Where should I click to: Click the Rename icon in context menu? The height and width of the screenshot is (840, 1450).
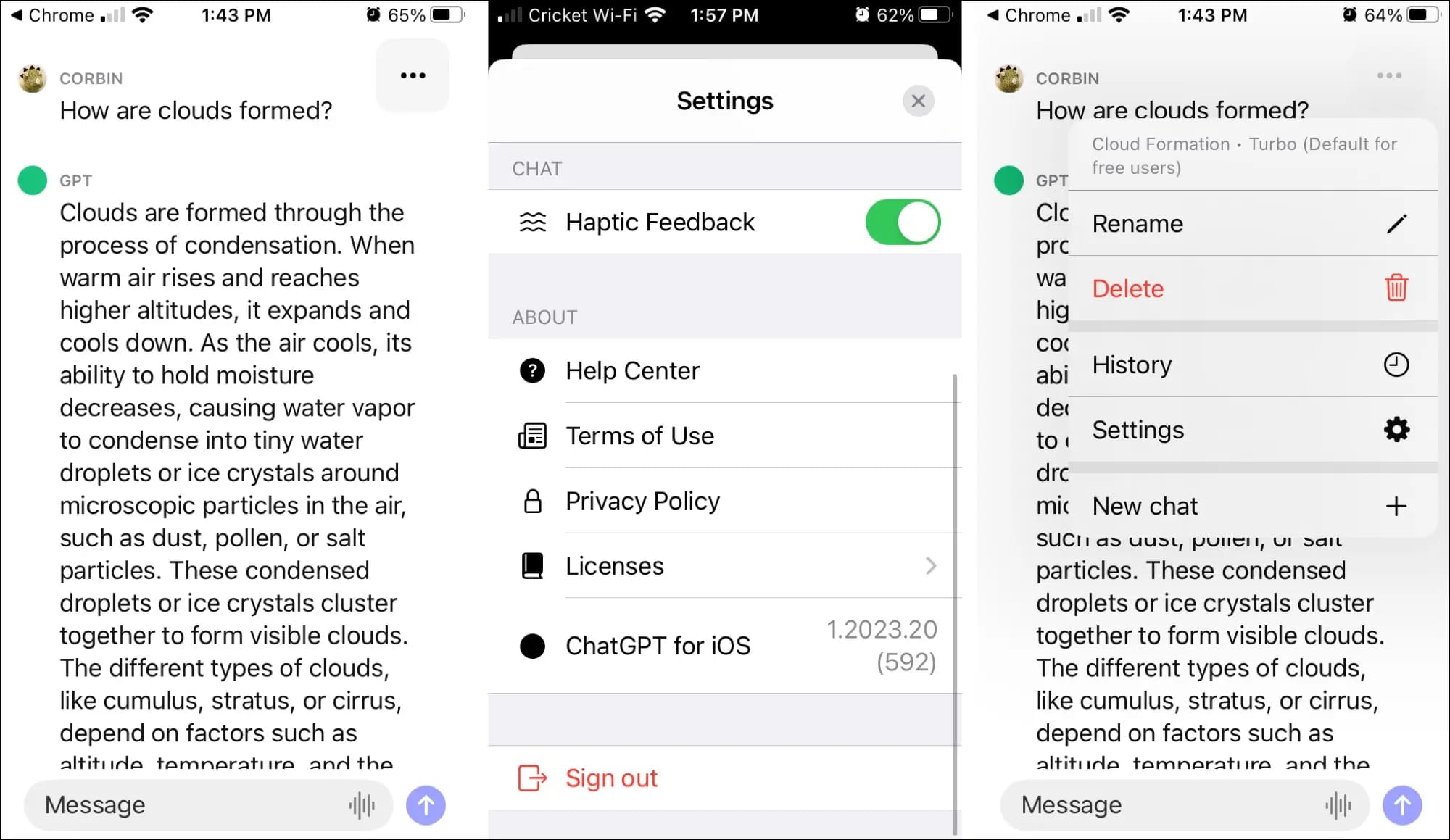click(x=1396, y=223)
